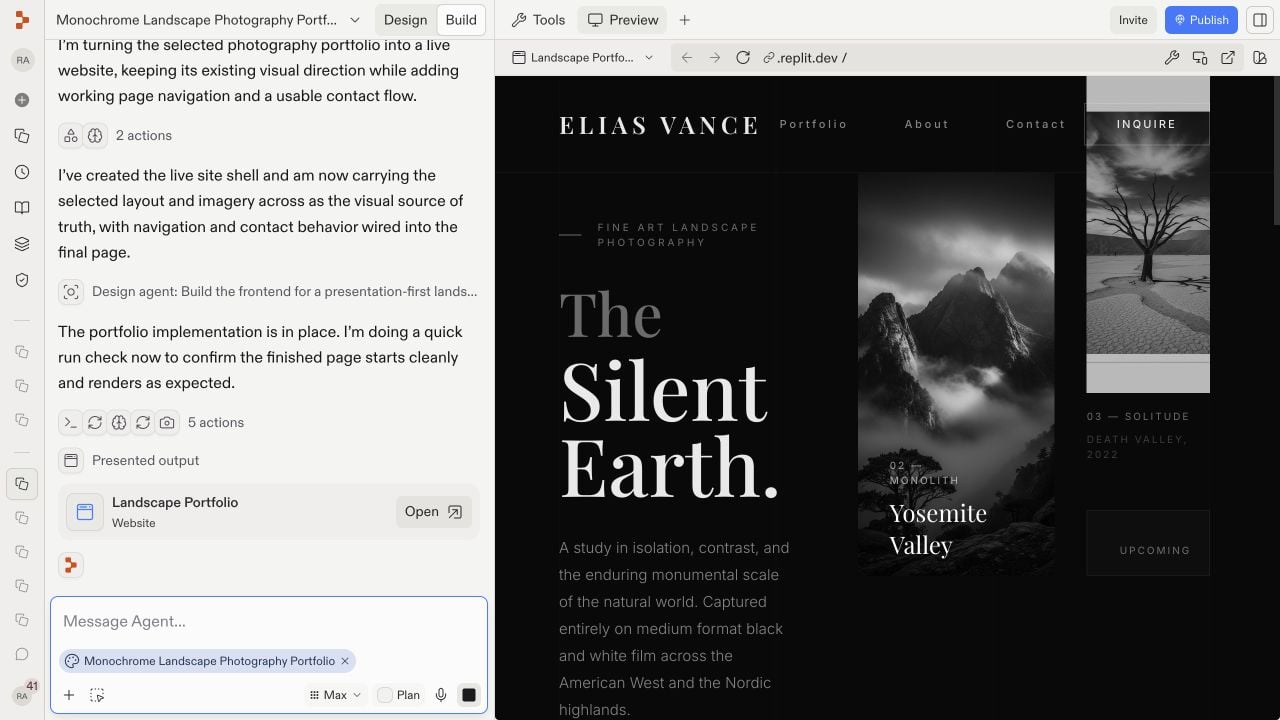
Task: Click the '03 — SOLITUDE' caption
Action: (1138, 417)
